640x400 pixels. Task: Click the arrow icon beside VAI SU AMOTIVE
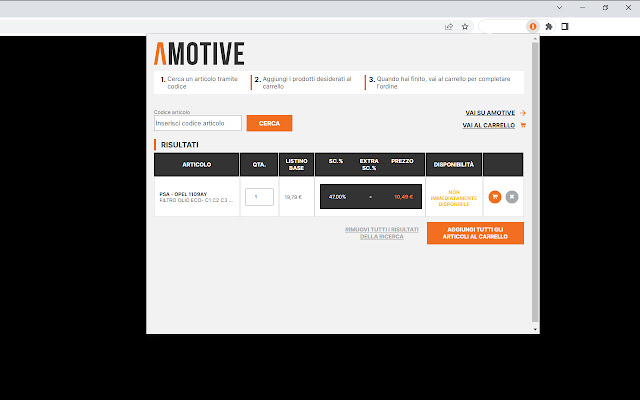tap(523, 113)
